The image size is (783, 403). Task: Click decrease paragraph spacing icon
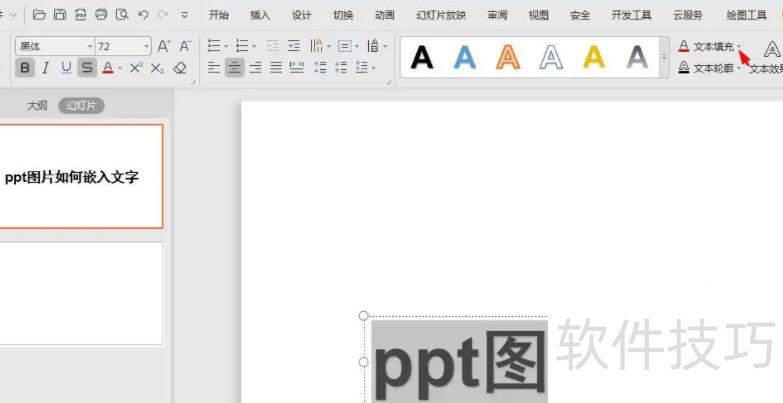tap(341, 67)
